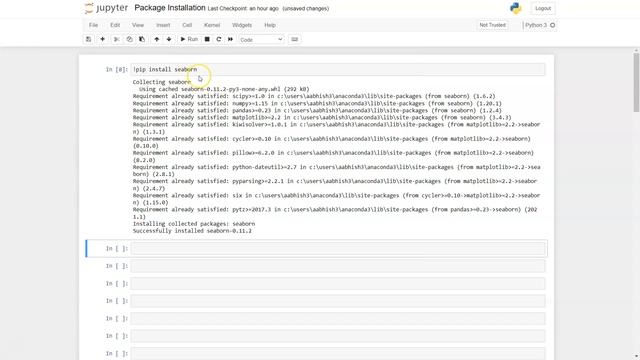Image resolution: width=640 pixels, height=360 pixels.
Task: Restart kernel and rerun all icon
Action: (x=231, y=39)
